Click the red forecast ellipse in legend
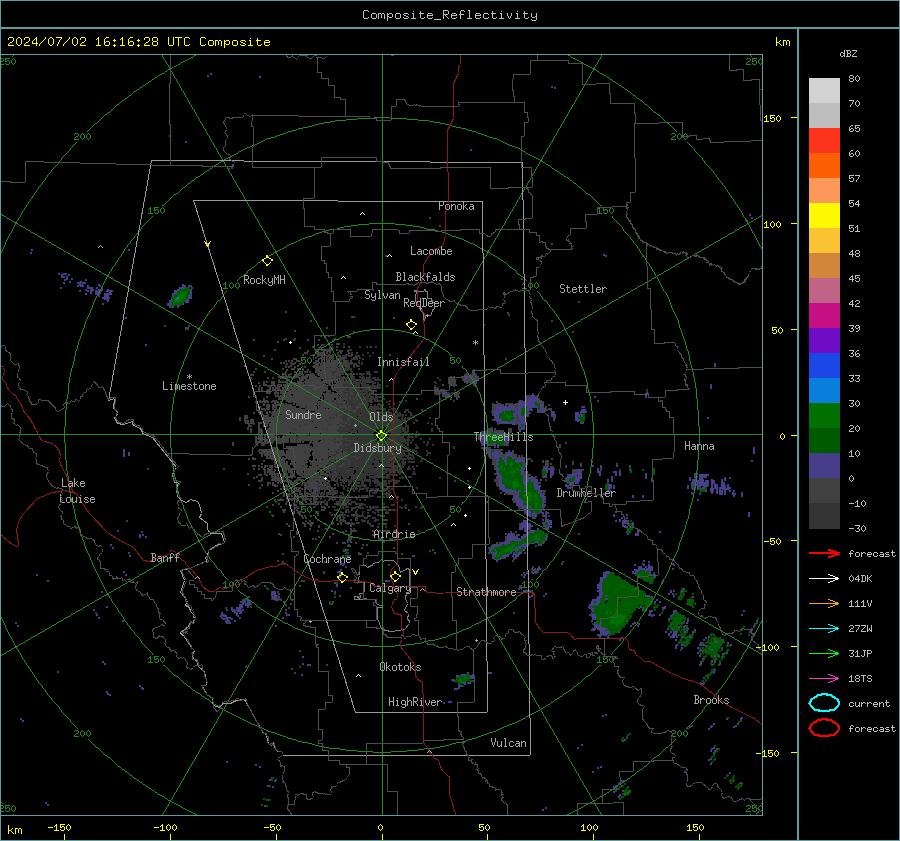Viewport: 900px width, 841px height. 824,728
